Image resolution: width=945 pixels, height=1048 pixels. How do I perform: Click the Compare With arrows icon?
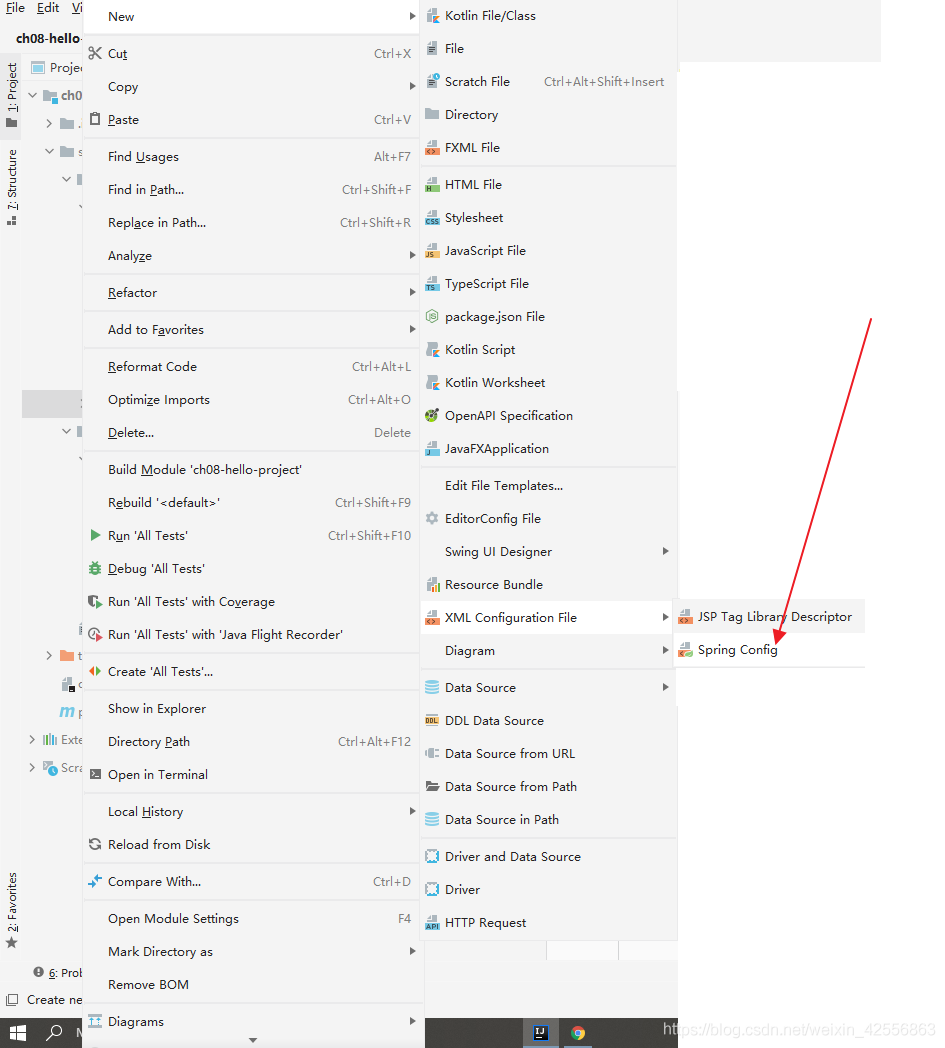(95, 881)
